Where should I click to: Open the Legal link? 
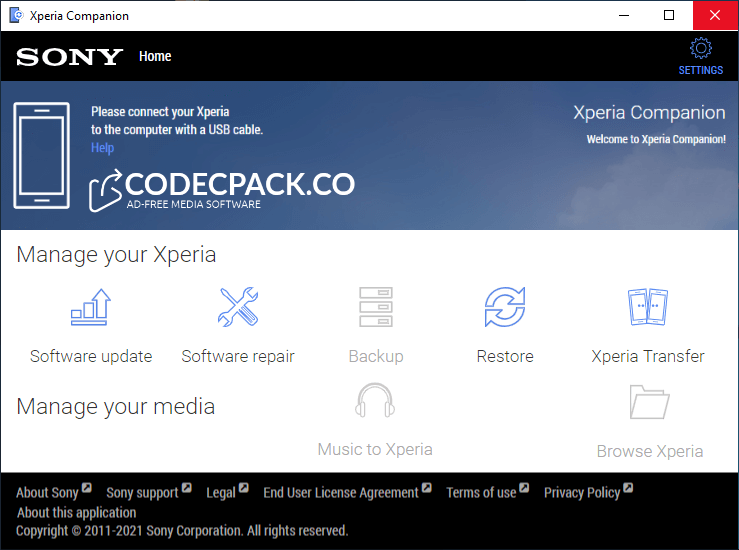221,493
